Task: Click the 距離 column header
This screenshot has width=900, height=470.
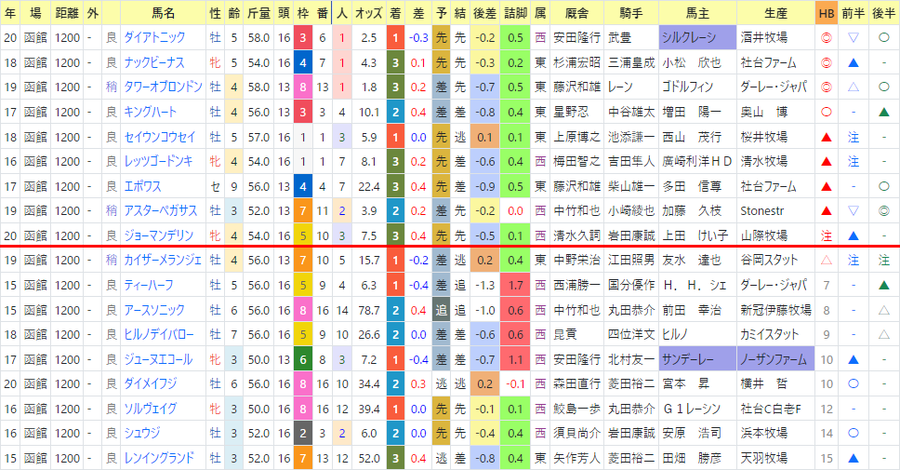Action: 68,13
